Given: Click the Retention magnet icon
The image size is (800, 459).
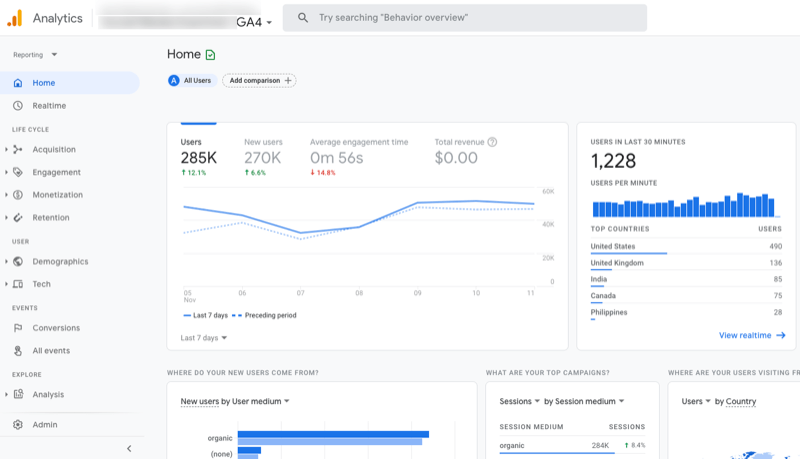Looking at the screenshot, I should coord(18,217).
